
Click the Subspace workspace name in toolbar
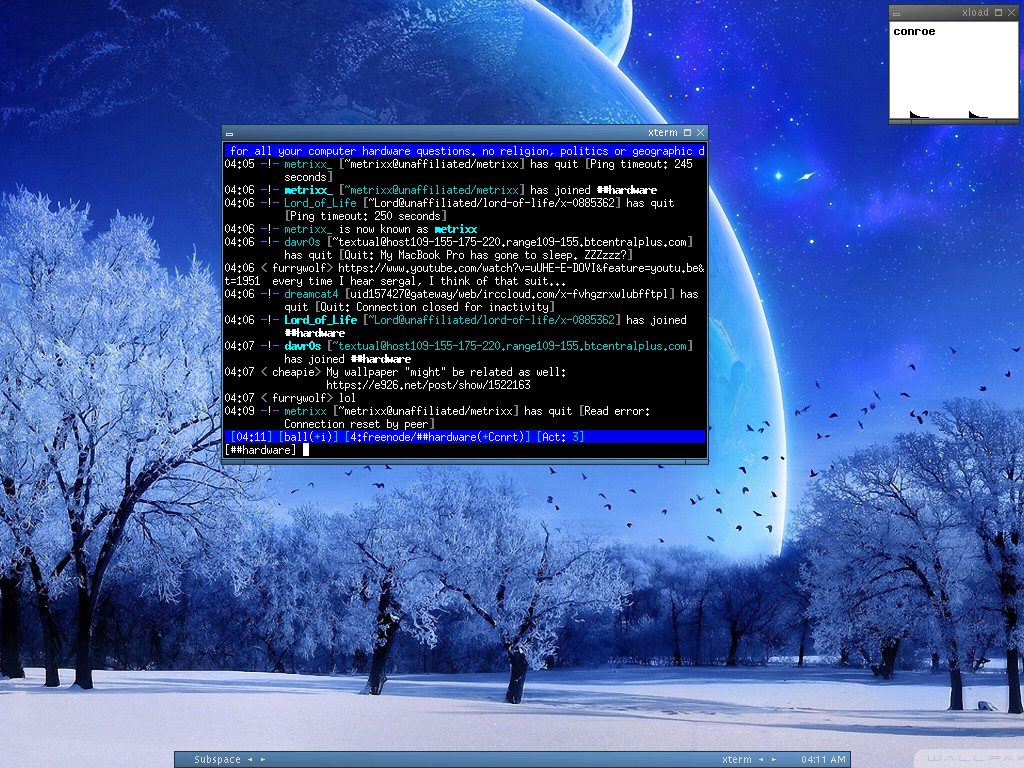[217, 760]
